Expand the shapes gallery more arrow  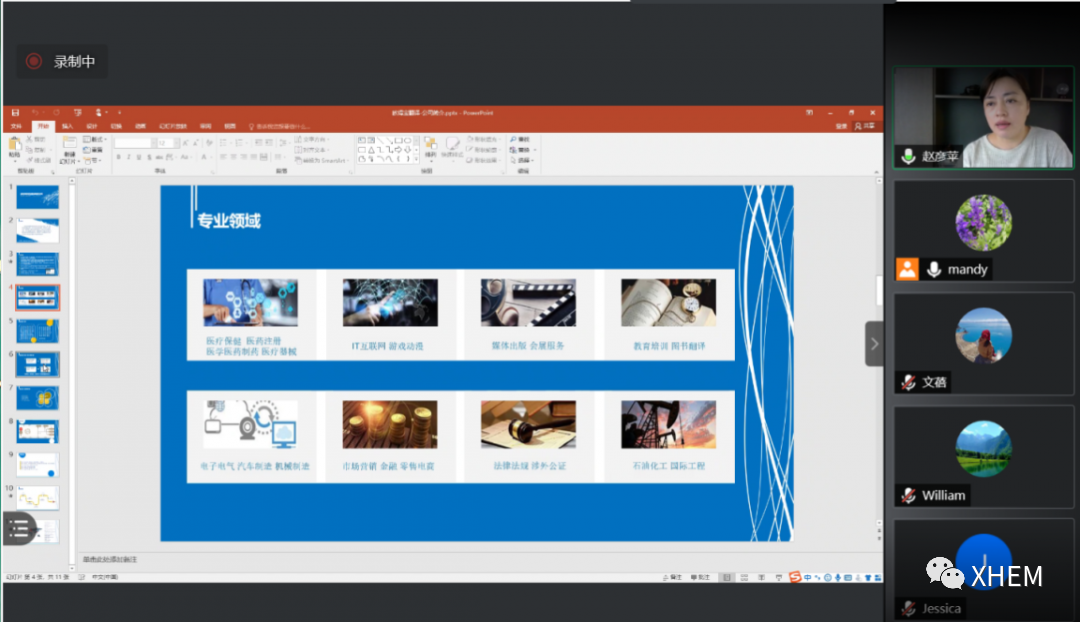pyautogui.click(x=417, y=158)
